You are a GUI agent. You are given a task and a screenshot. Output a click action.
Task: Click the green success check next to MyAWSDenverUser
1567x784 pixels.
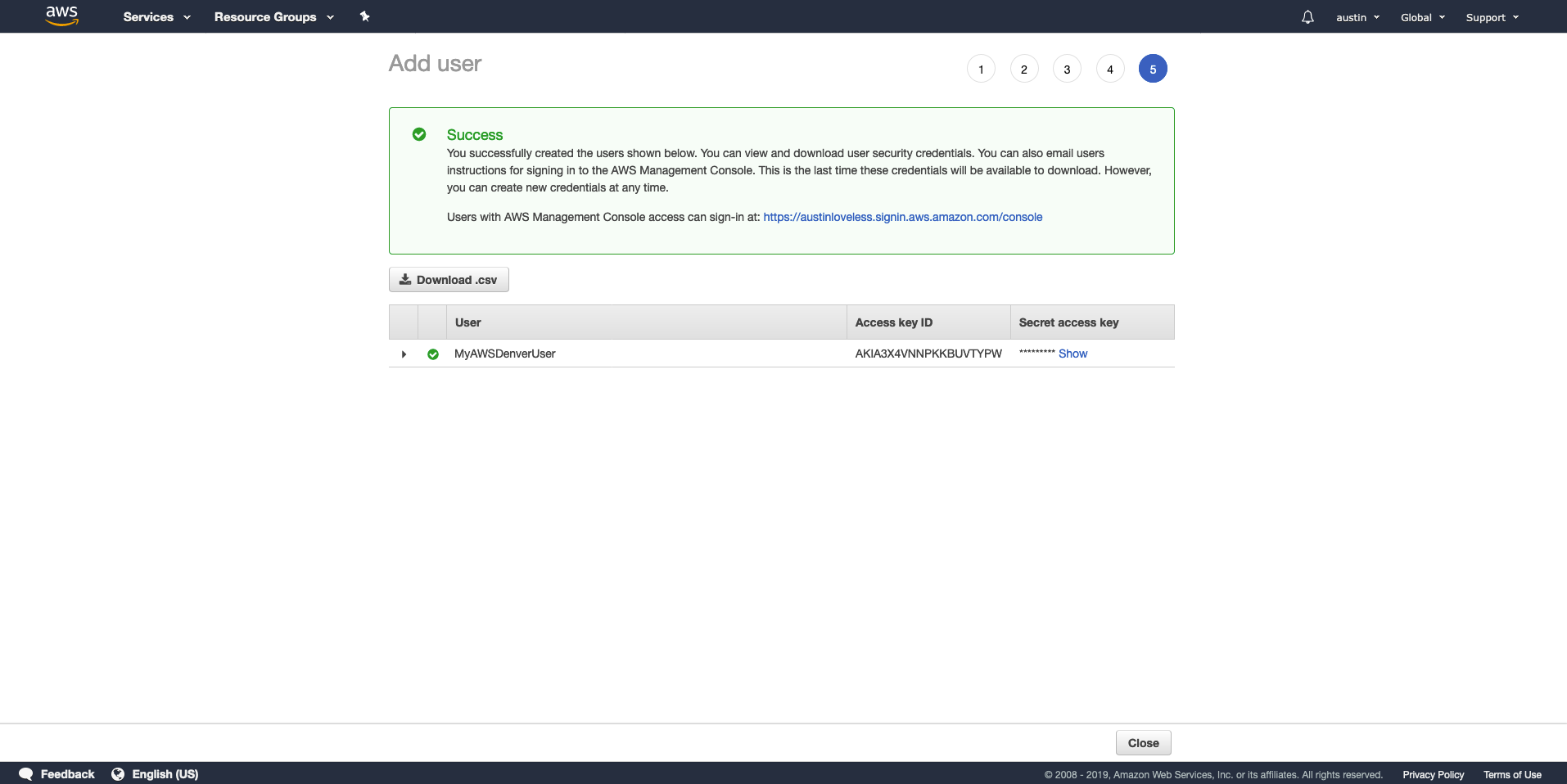(x=432, y=354)
